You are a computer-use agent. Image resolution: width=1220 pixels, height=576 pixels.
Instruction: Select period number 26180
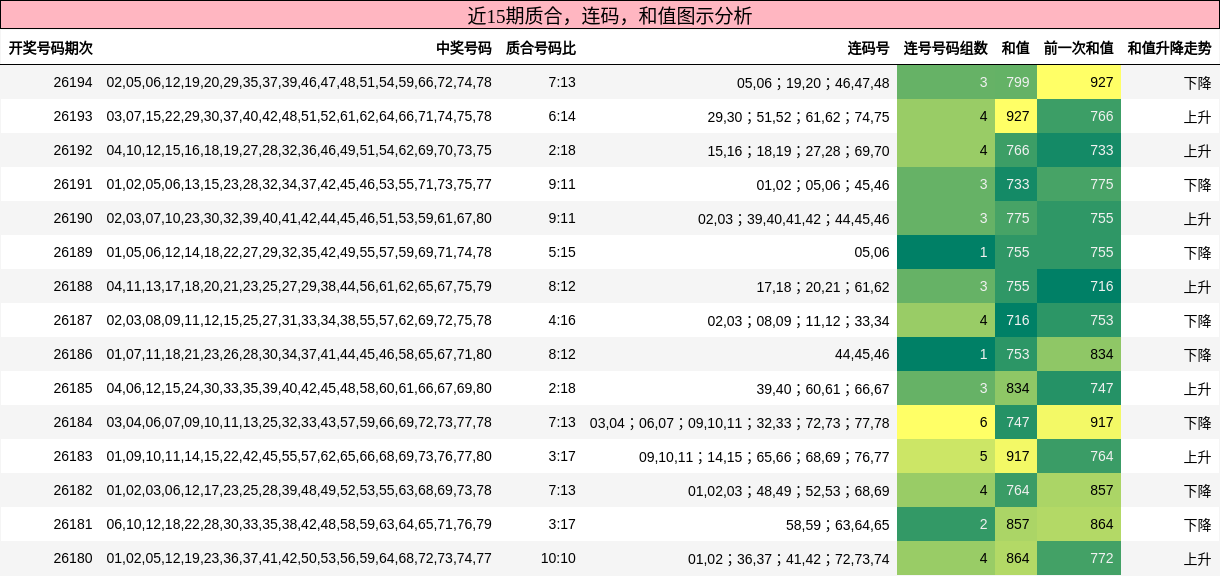pos(73,558)
